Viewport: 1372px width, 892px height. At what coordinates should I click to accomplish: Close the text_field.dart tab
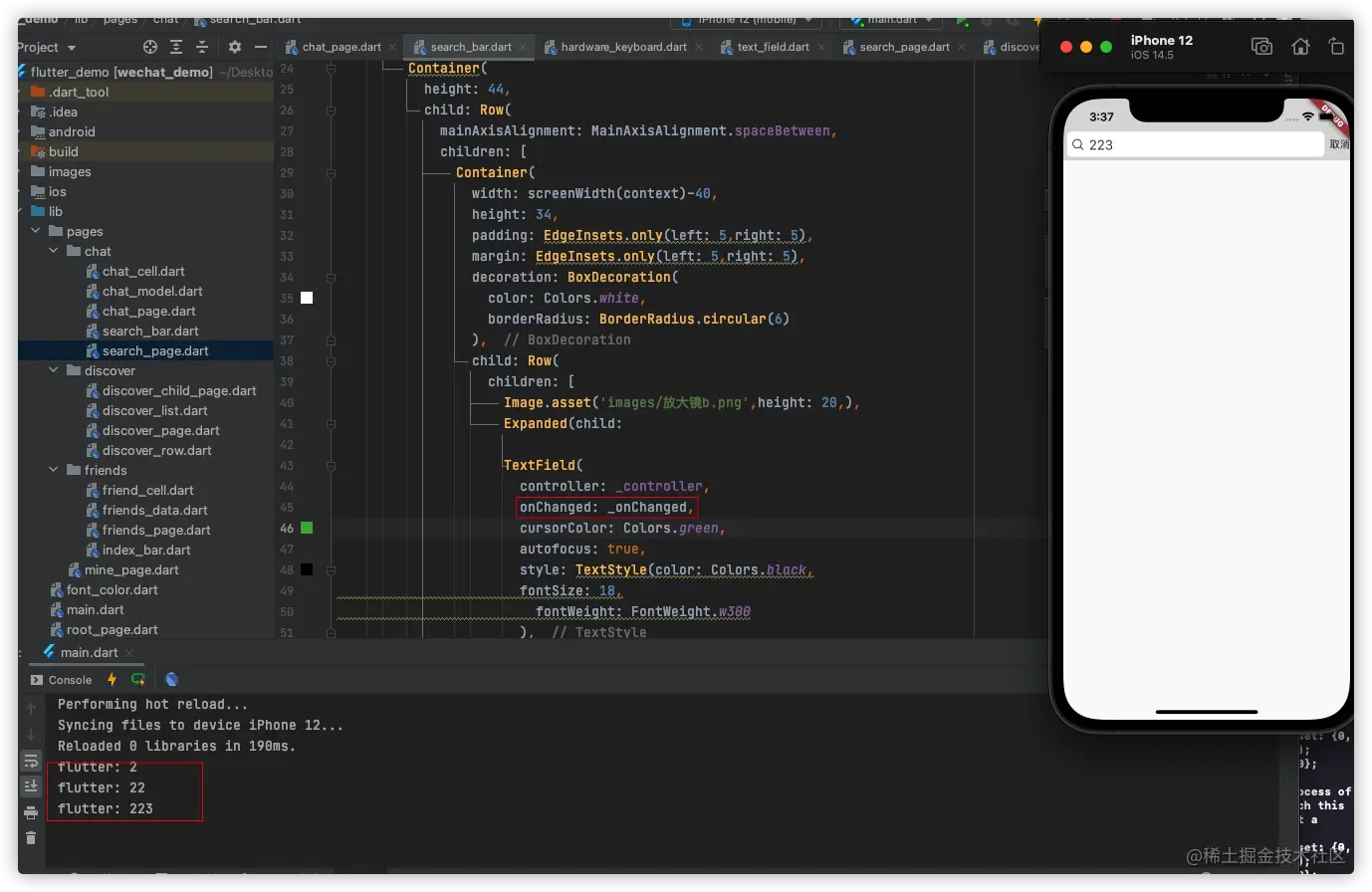[821, 47]
